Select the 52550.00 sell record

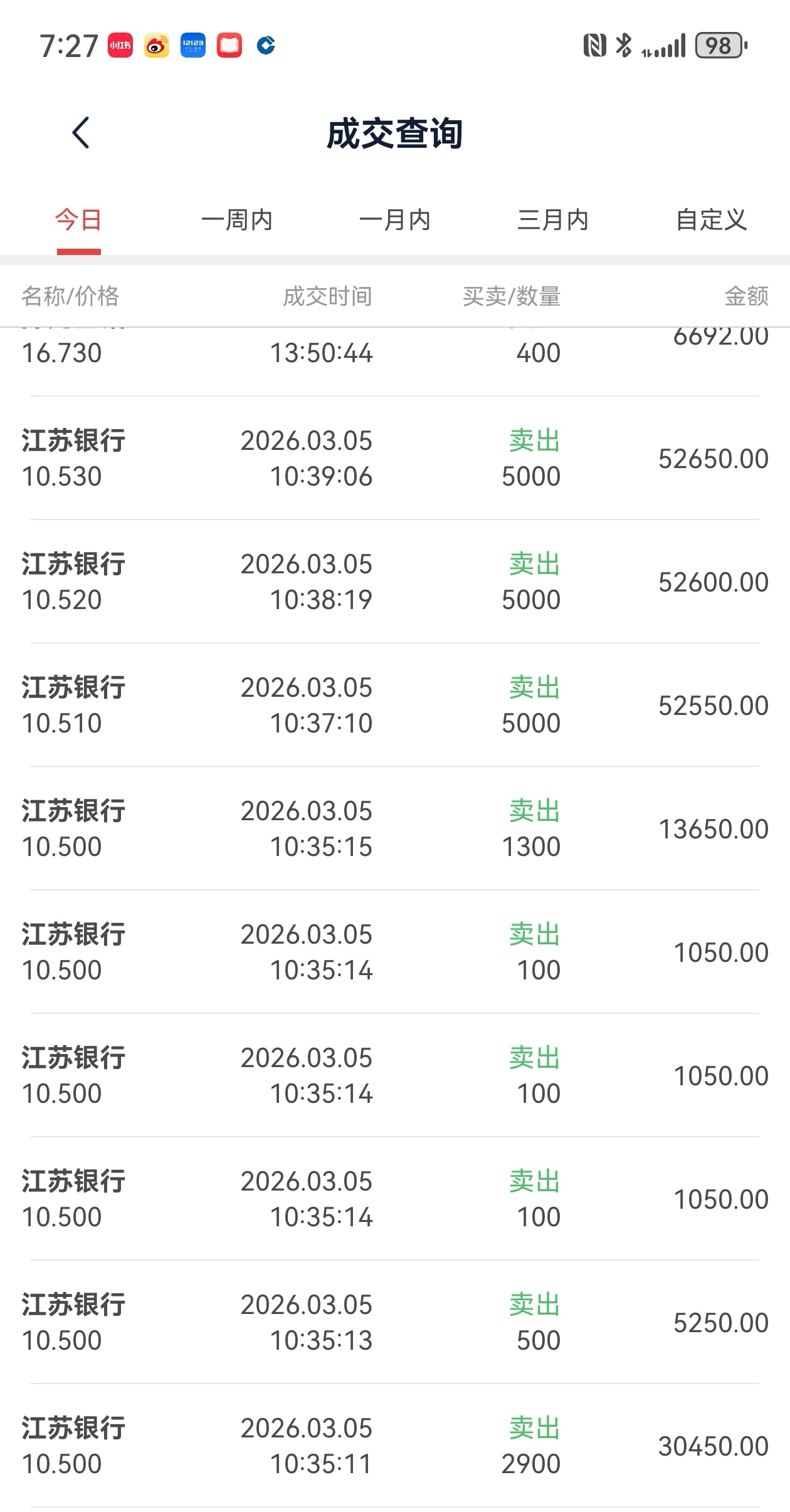tap(395, 705)
